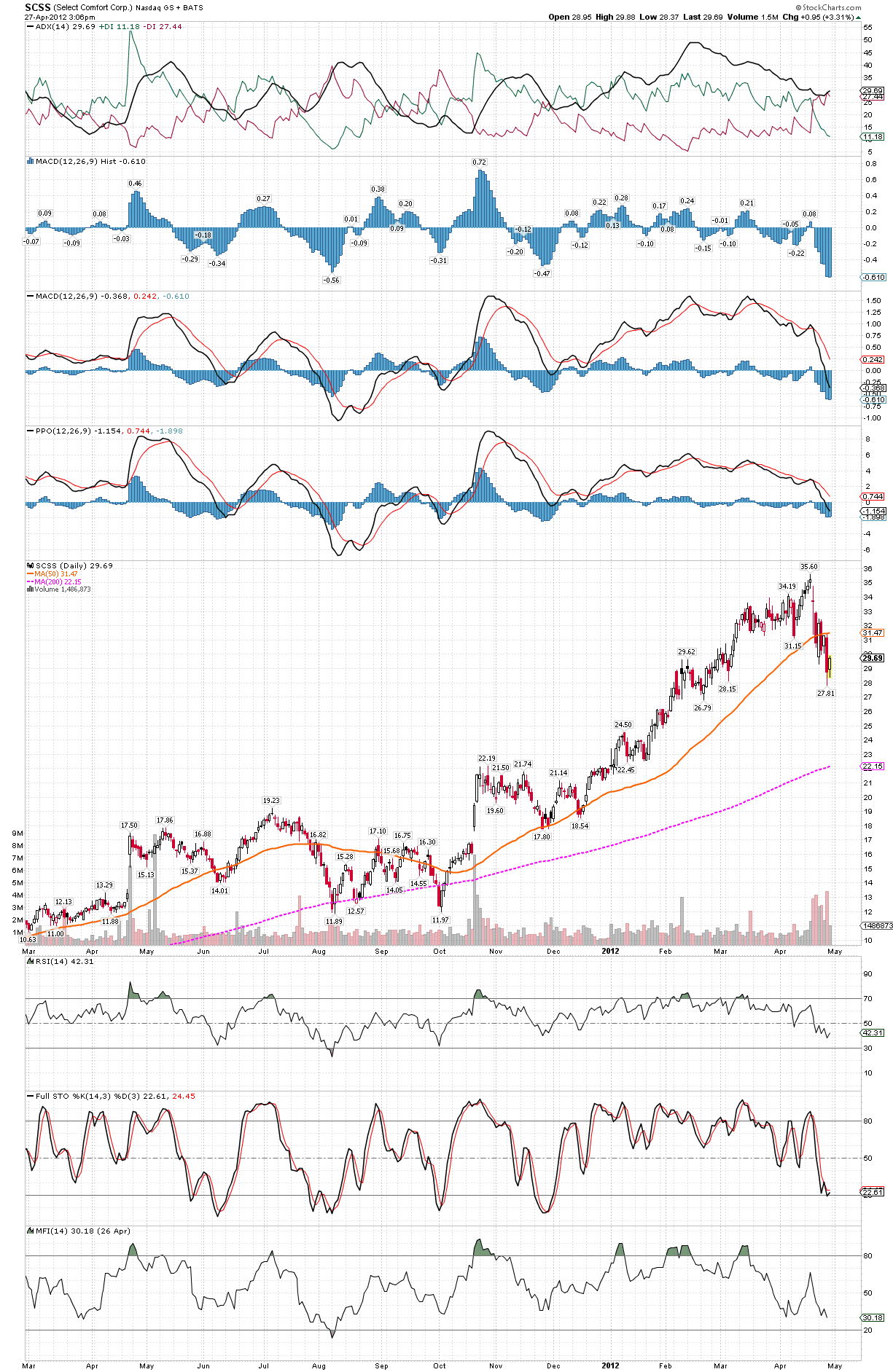Click the High 29.88 quote value
Viewport: 893px width, 1372px height.
(x=615, y=17)
